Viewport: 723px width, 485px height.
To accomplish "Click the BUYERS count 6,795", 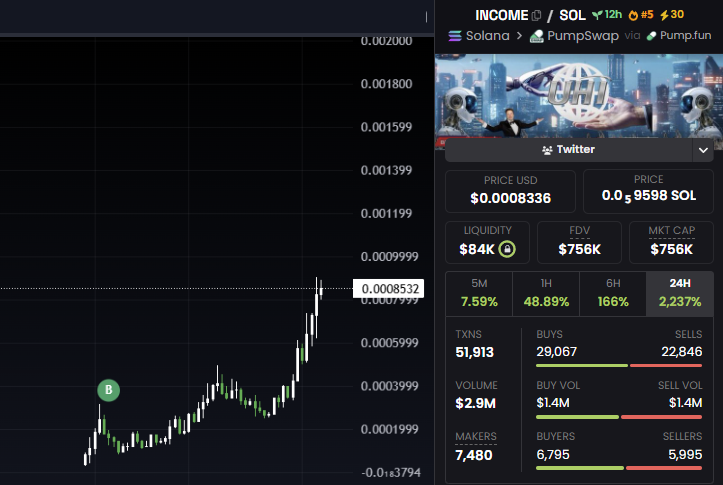I will tap(553, 455).
